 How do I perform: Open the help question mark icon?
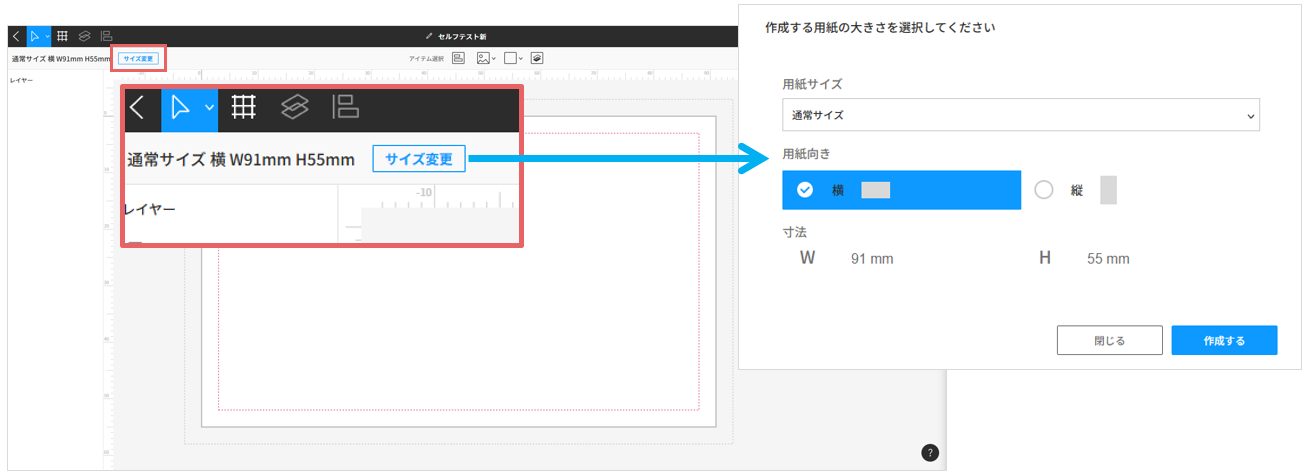click(930, 453)
